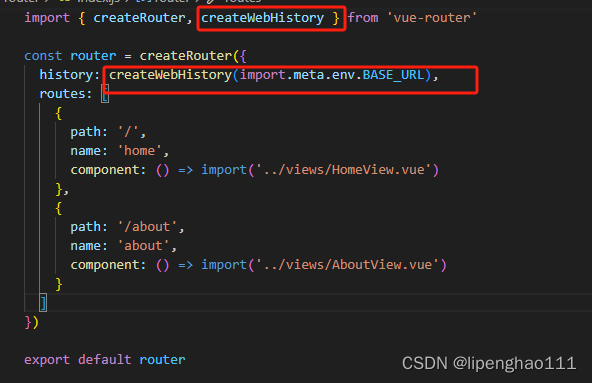Click the '../views/AboutView.vue' import path

coord(347,265)
